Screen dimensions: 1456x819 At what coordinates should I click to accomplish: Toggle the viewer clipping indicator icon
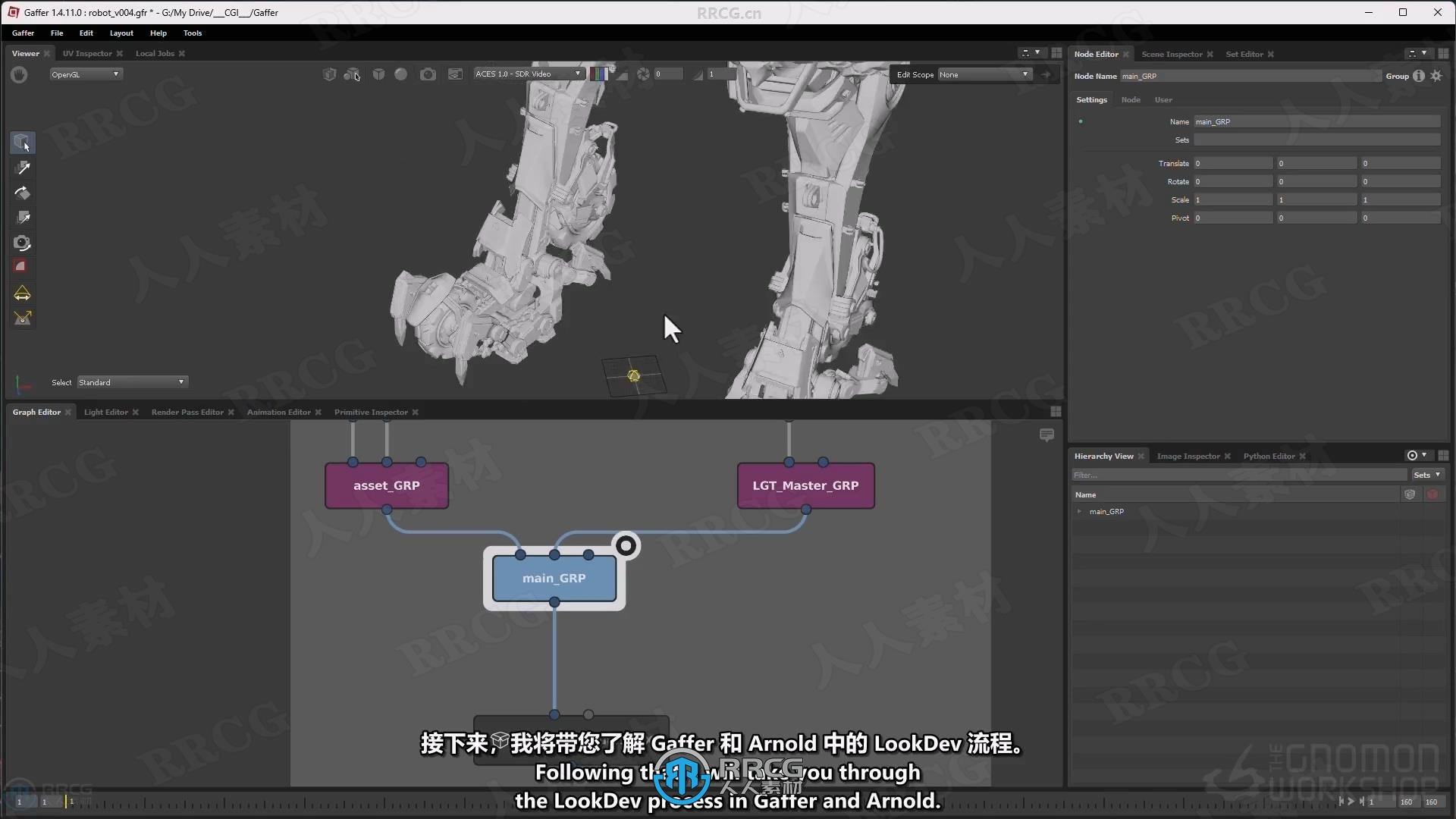[x=622, y=74]
